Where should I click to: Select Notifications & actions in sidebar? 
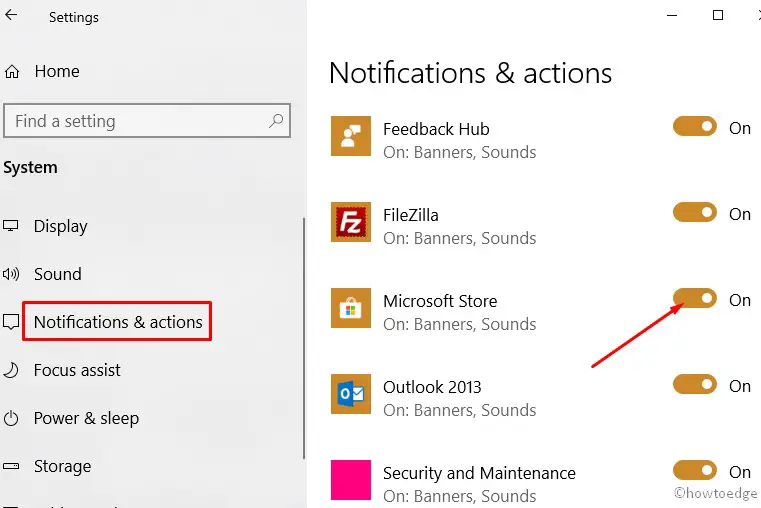pos(118,322)
